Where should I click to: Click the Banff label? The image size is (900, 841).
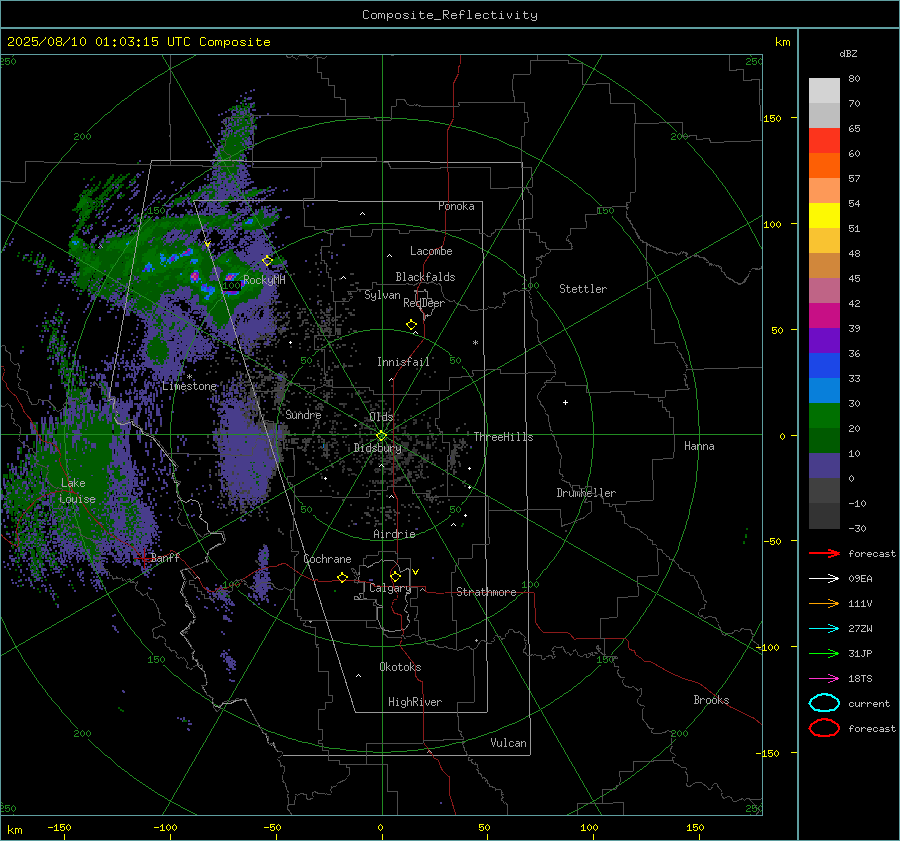pos(165,557)
